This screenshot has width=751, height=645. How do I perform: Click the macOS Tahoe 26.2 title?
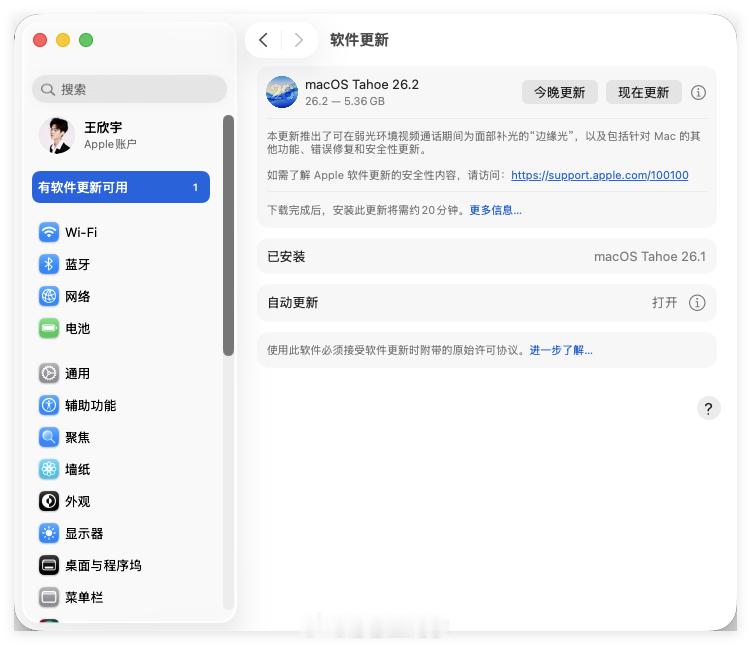[362, 85]
